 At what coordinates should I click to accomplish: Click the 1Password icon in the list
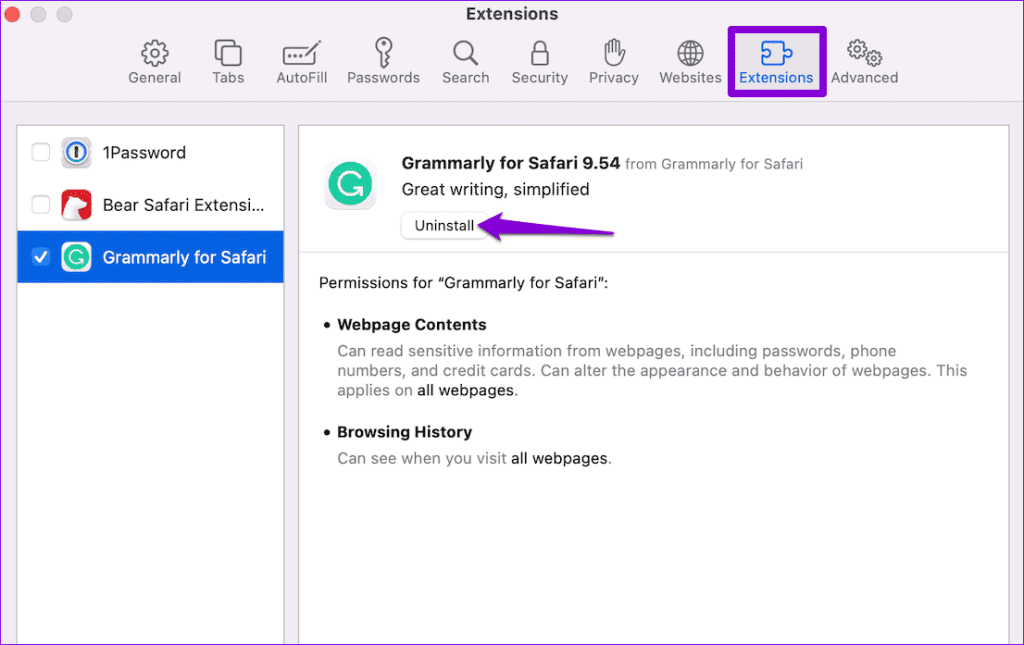pyautogui.click(x=76, y=152)
